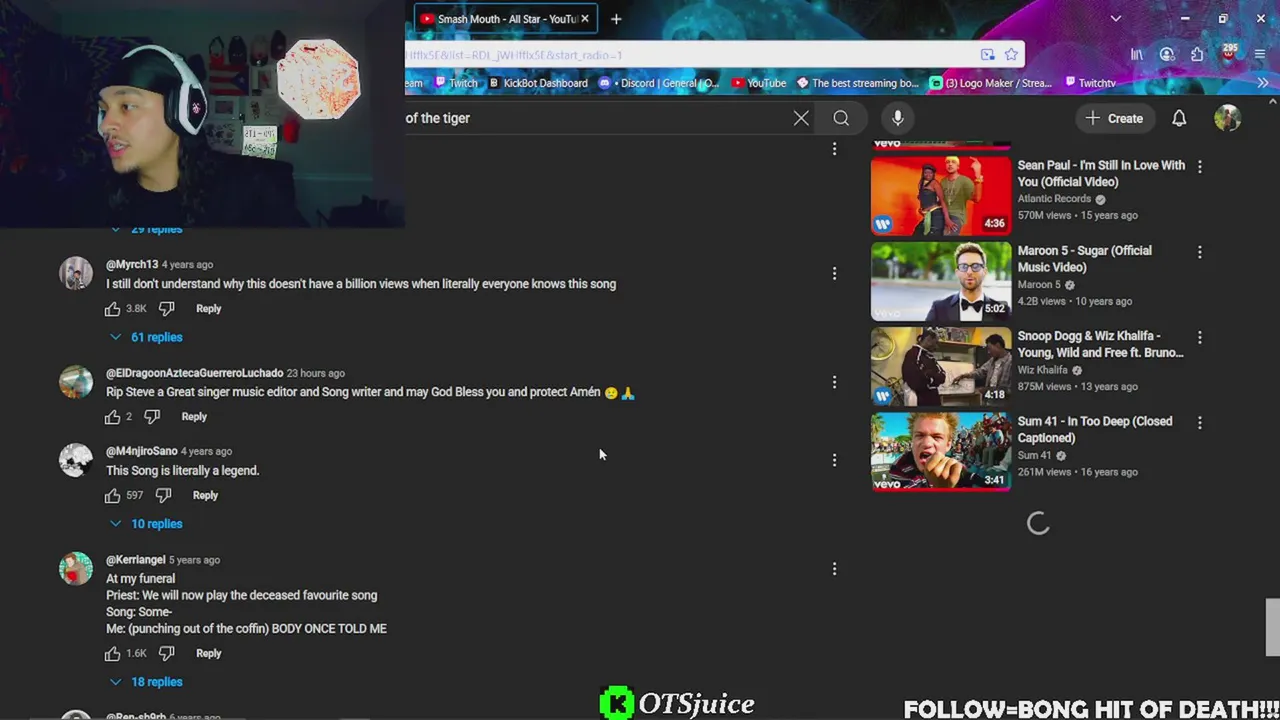Open the YouTube bookmark

coord(759,83)
